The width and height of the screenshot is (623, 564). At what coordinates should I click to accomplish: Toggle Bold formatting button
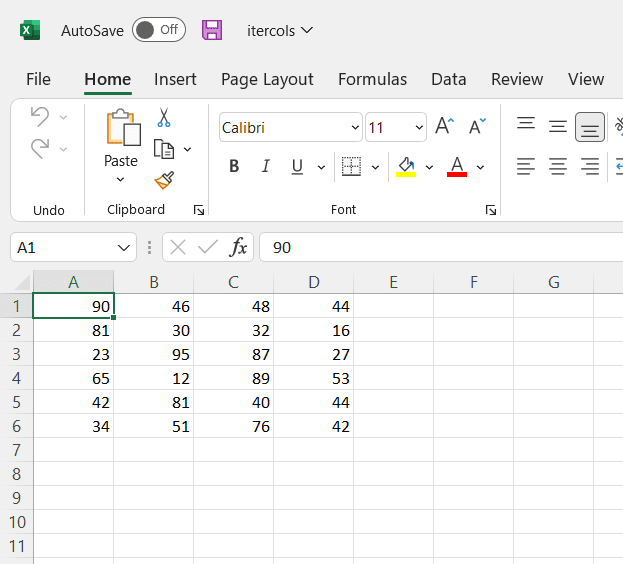tap(234, 166)
